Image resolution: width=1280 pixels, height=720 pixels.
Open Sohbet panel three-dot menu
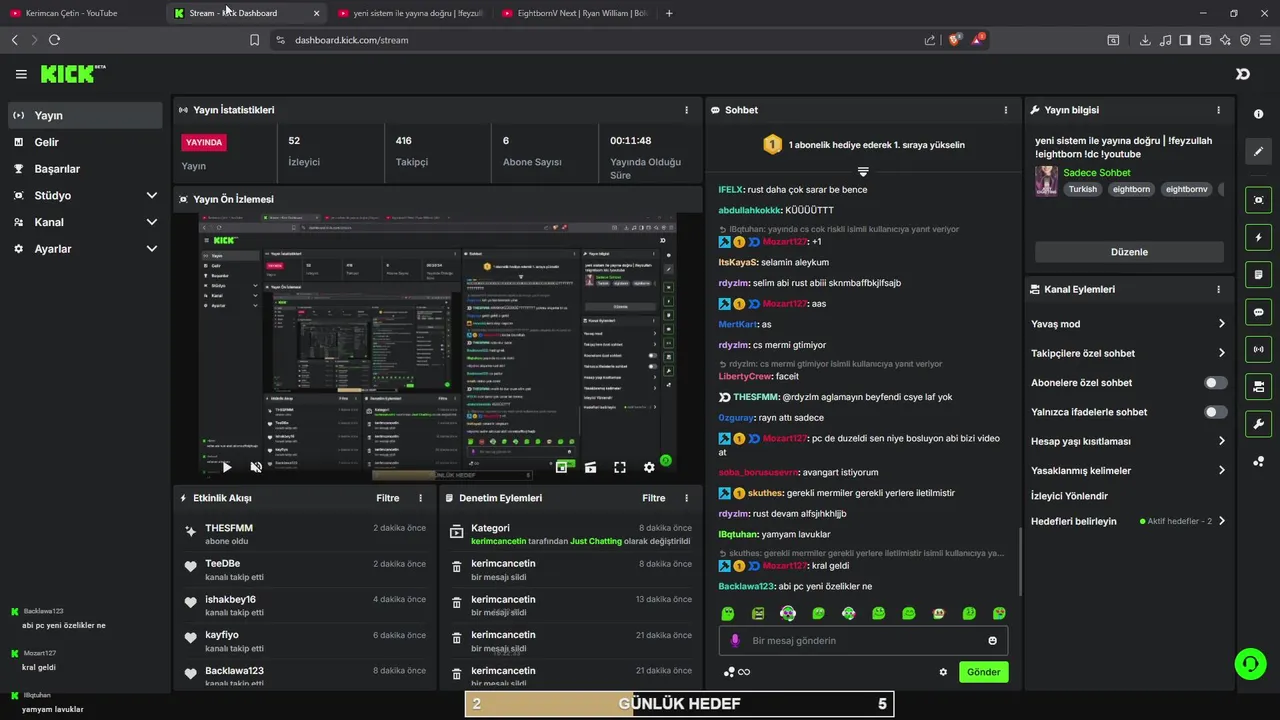click(x=1006, y=110)
